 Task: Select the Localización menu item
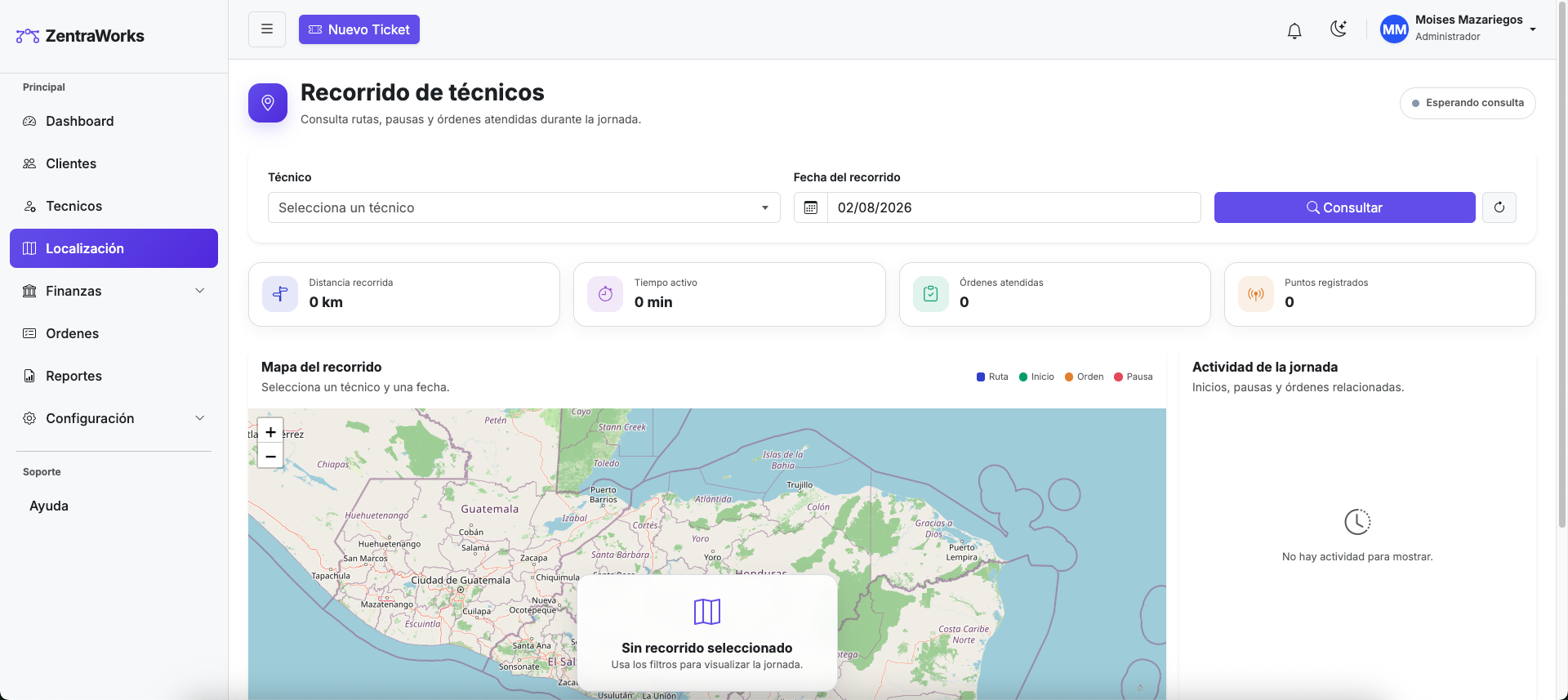click(114, 248)
